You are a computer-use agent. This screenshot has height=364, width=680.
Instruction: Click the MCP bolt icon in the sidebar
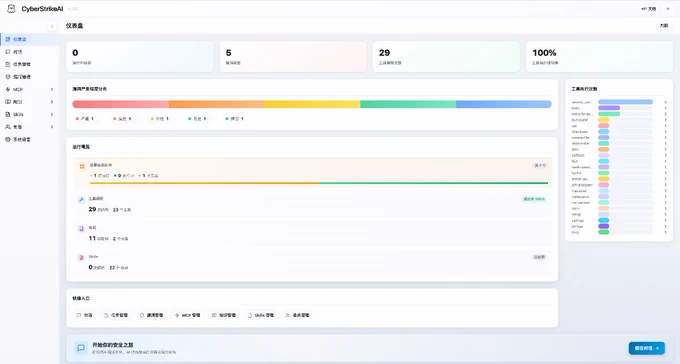[8, 89]
